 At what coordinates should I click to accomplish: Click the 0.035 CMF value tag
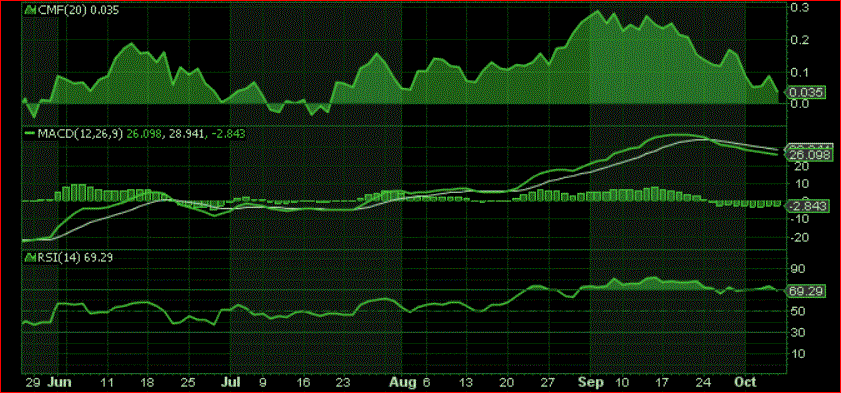807,93
